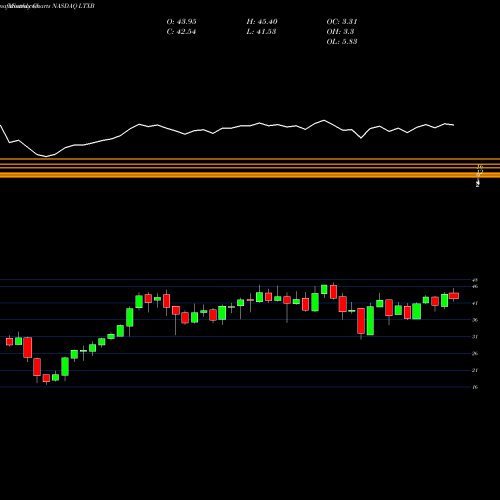Click the "OL: 5.83" reading

342,42
